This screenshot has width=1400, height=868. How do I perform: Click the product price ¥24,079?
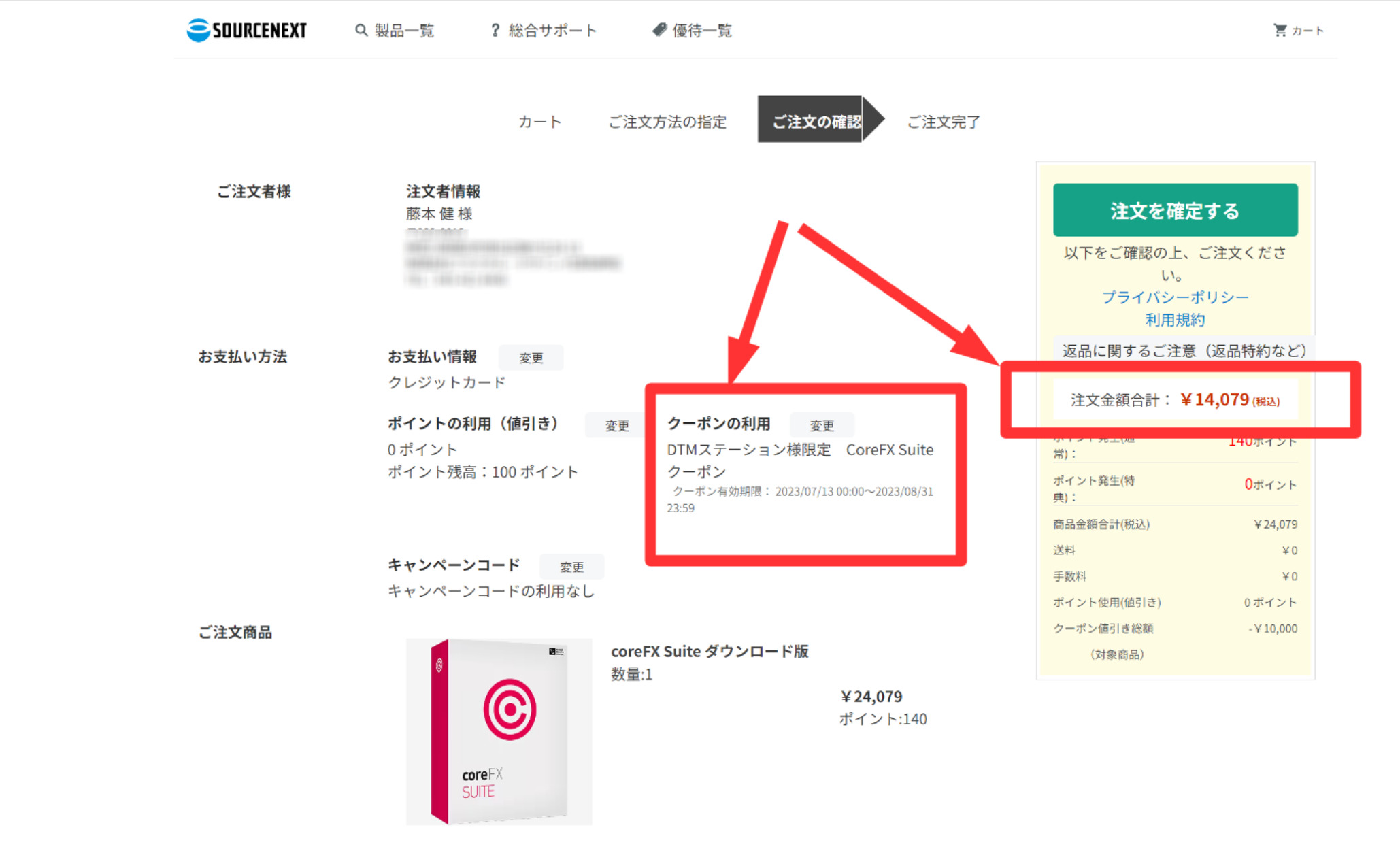871,697
